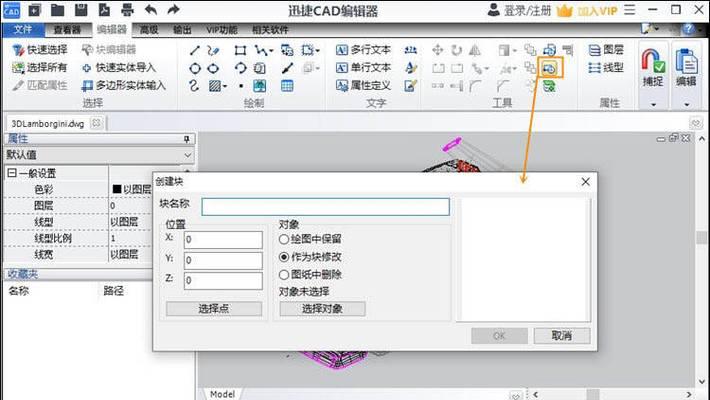Click the X position input field
This screenshot has width=710, height=400.
coord(223,239)
